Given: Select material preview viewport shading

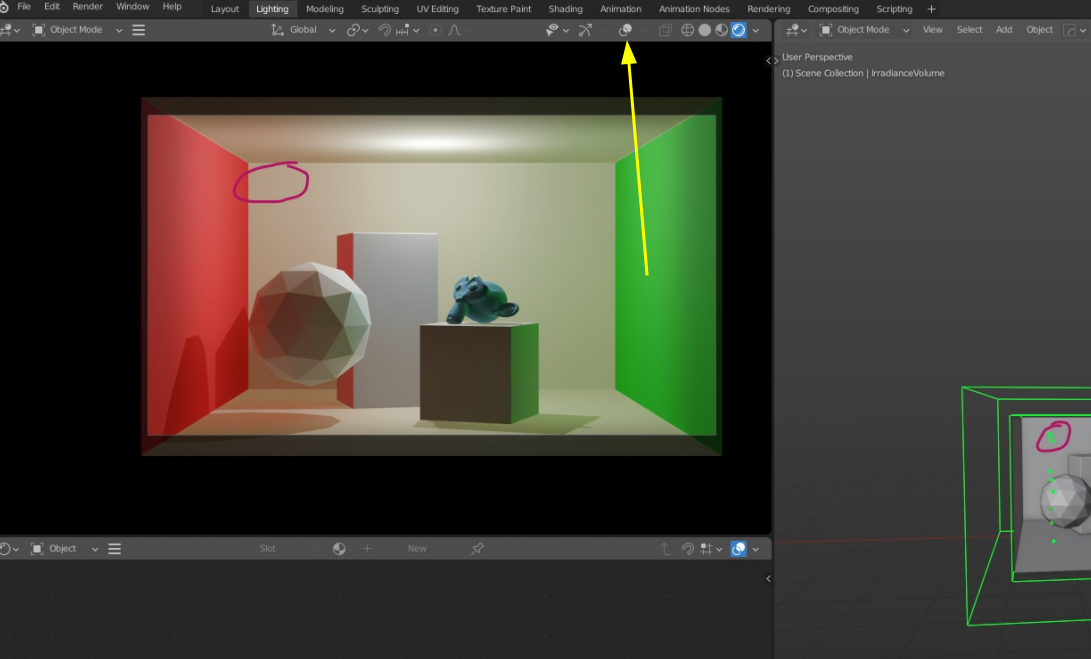Looking at the screenshot, I should pyautogui.click(x=722, y=30).
